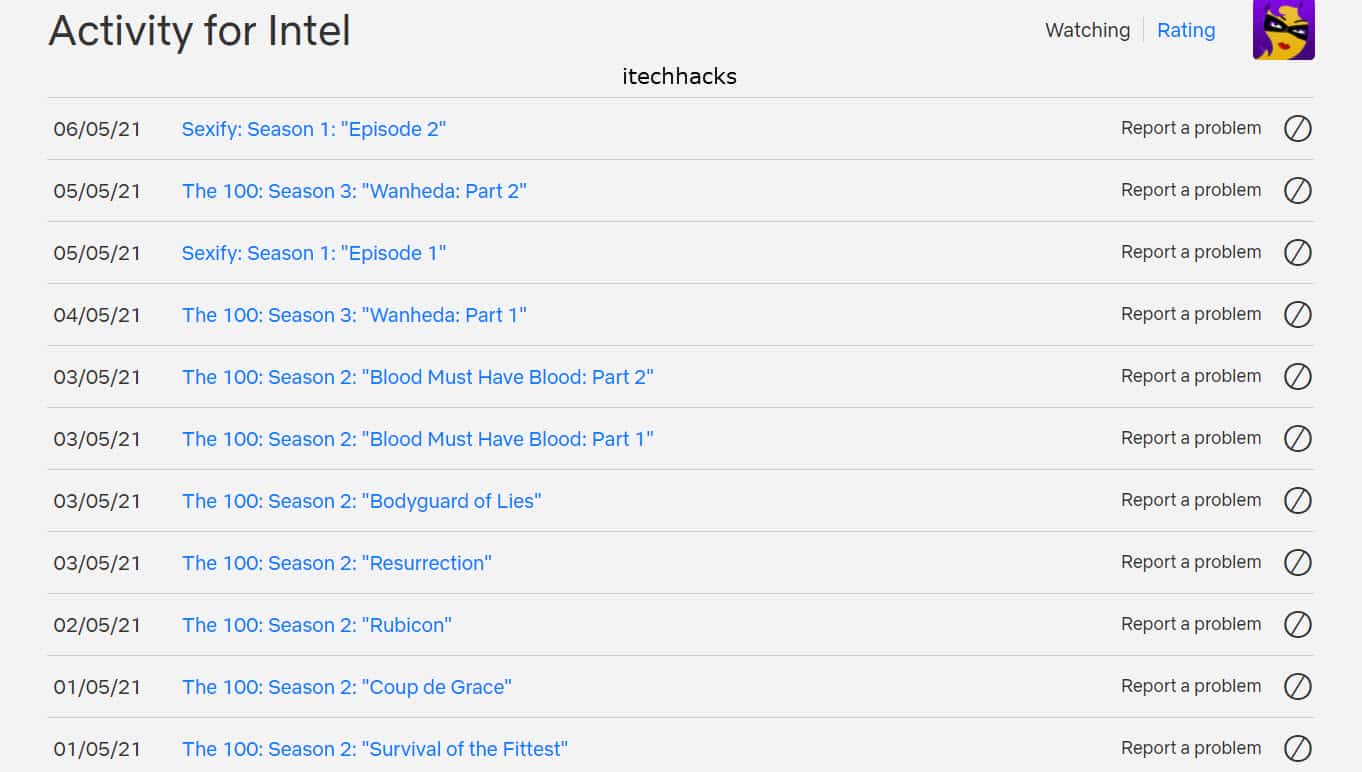The image size is (1362, 772).
Task: Select the Watching tab
Action: pos(1087,31)
